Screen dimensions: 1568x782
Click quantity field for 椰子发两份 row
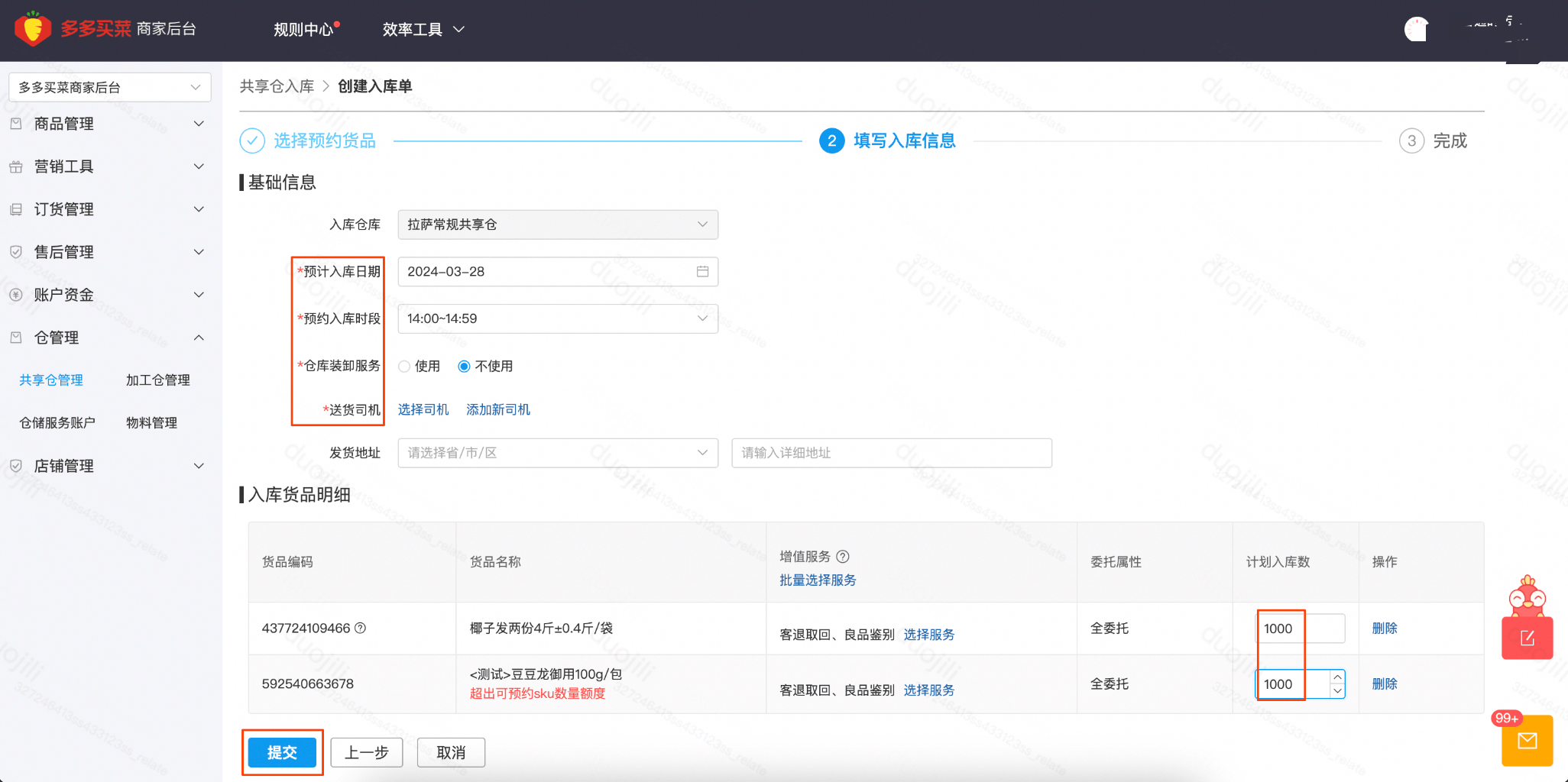pyautogui.click(x=1301, y=629)
